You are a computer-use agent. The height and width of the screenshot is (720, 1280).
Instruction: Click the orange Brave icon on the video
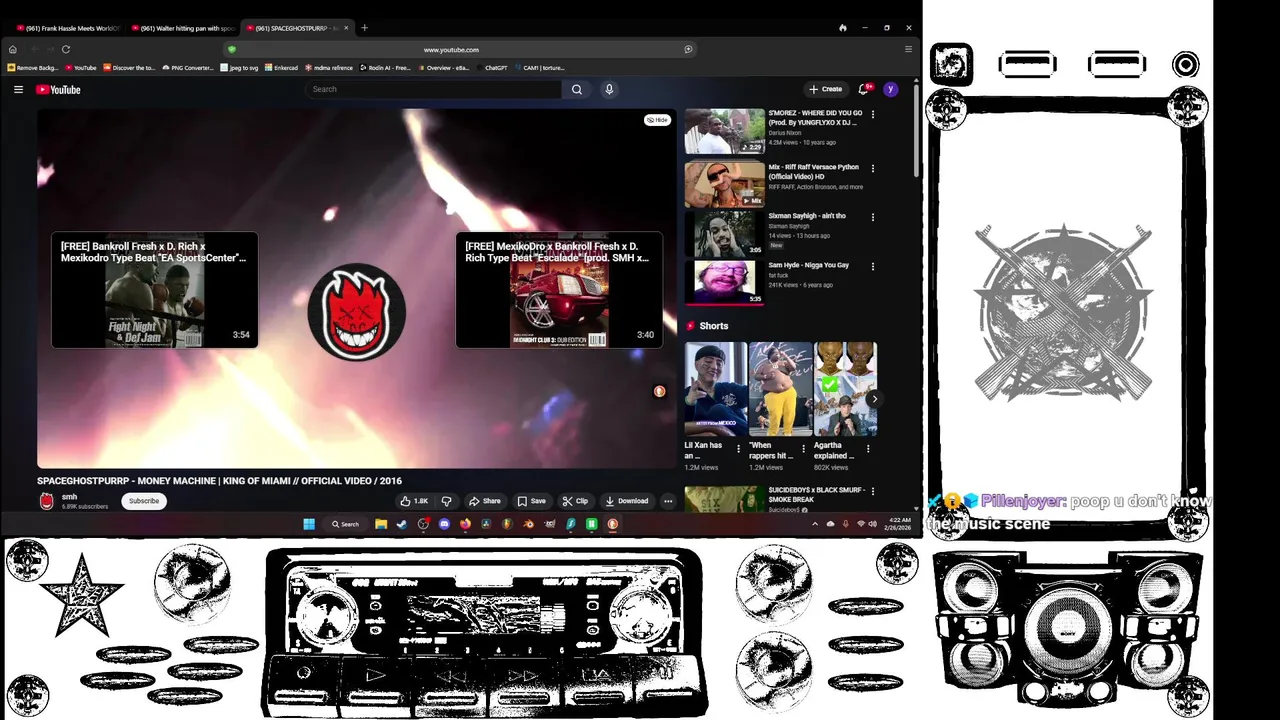click(659, 391)
